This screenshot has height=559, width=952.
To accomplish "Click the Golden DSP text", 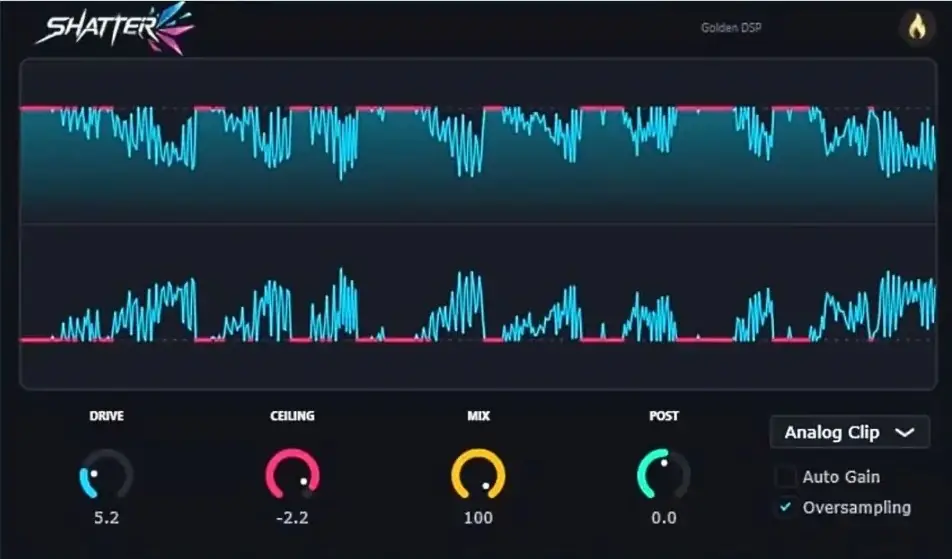I will 731,27.
